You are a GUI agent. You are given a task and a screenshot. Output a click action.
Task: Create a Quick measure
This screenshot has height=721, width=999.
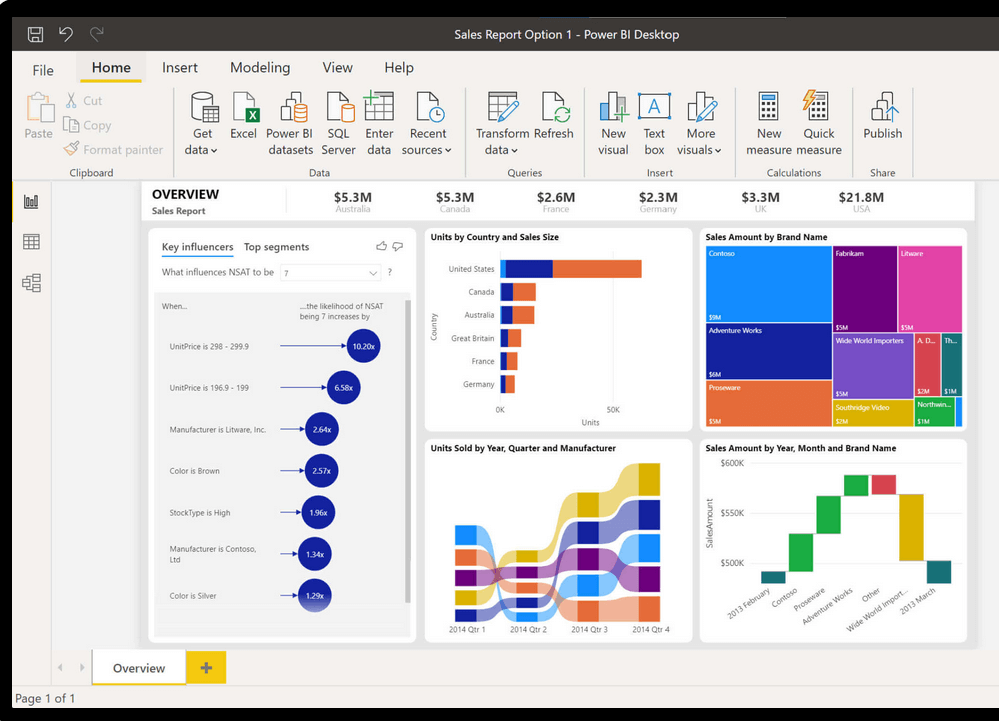(x=819, y=124)
